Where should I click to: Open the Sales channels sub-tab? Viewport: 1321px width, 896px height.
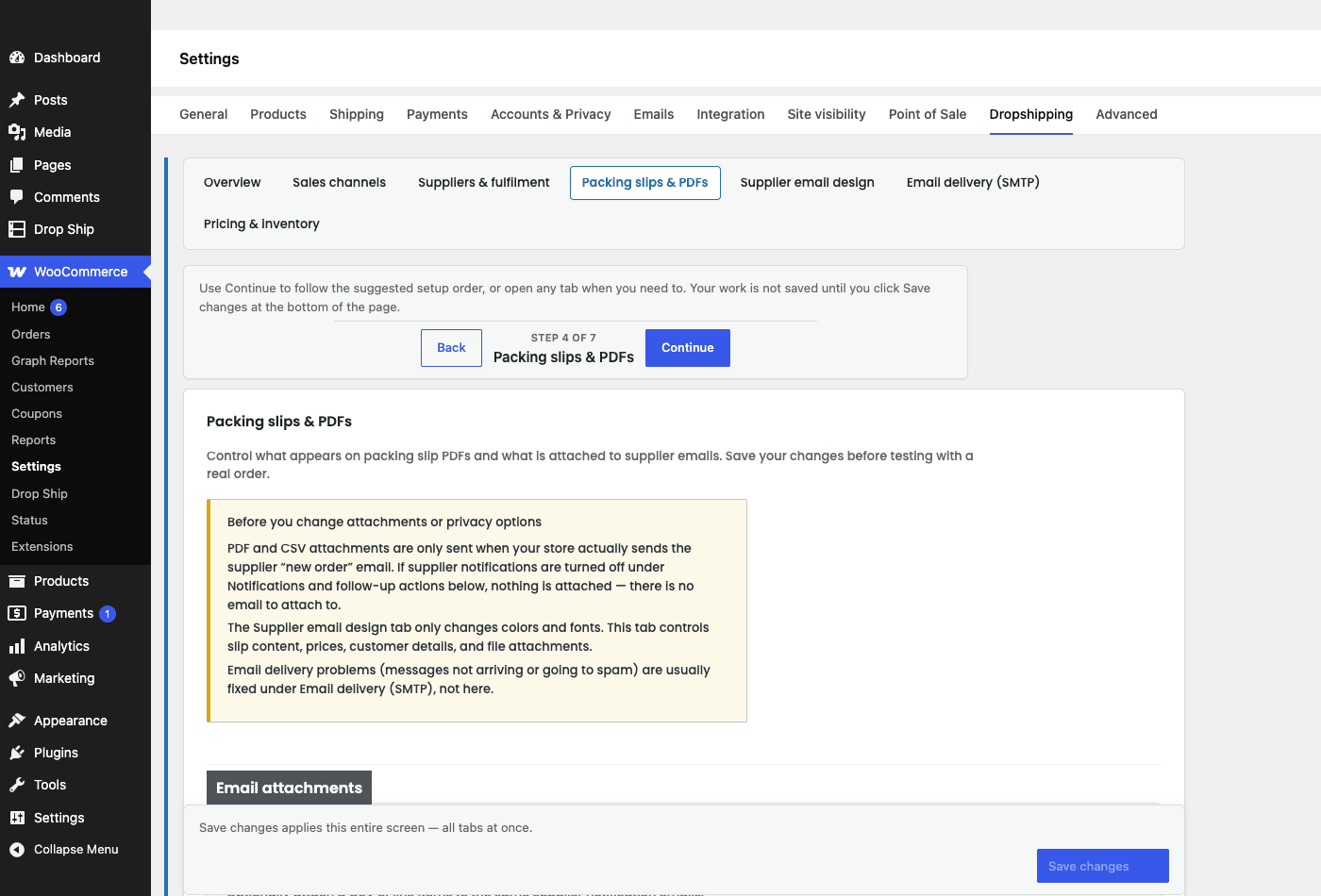[339, 183]
